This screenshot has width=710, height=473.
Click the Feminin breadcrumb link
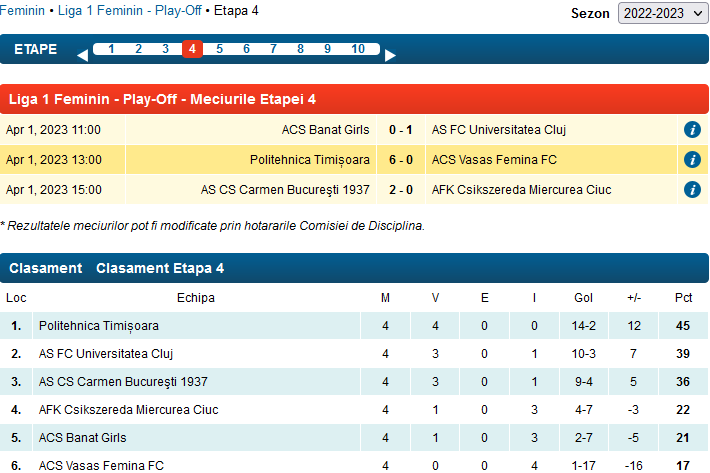22,11
